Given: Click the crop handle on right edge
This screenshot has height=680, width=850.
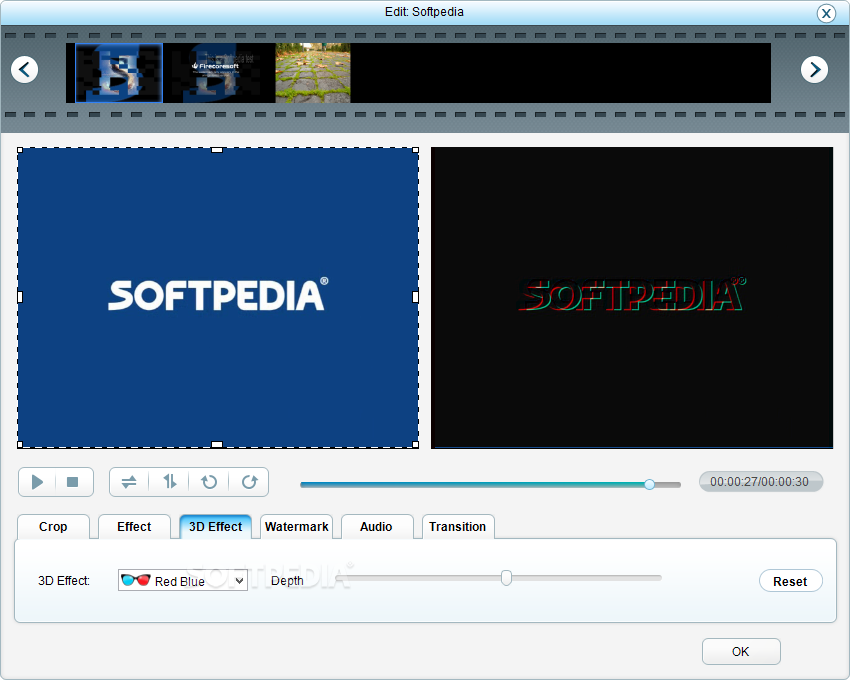Looking at the screenshot, I should click(x=415, y=297).
